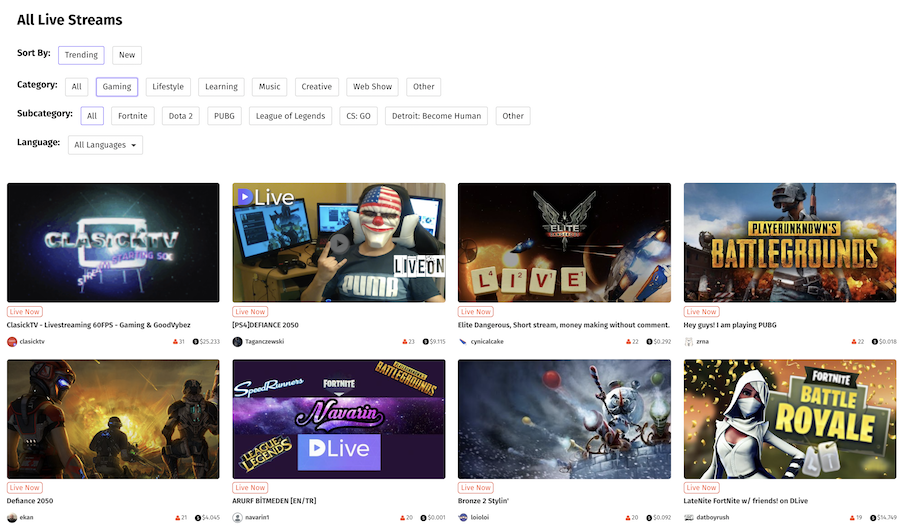Image resolution: width=900 pixels, height=531 pixels.
Task: Open the Defiance 2050 soldiers thumbnail
Action: point(113,419)
